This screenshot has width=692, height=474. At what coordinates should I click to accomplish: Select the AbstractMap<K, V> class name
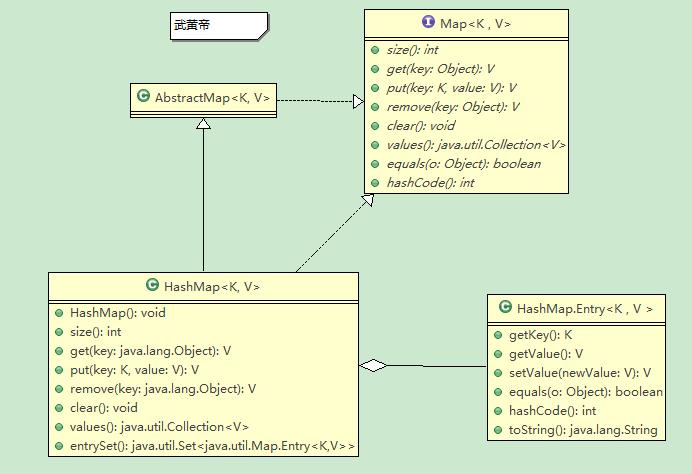212,98
